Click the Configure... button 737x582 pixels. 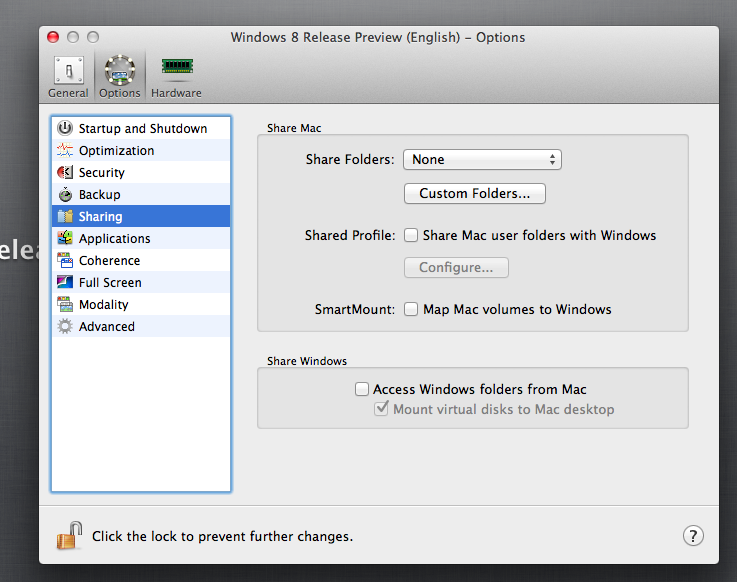coord(456,267)
